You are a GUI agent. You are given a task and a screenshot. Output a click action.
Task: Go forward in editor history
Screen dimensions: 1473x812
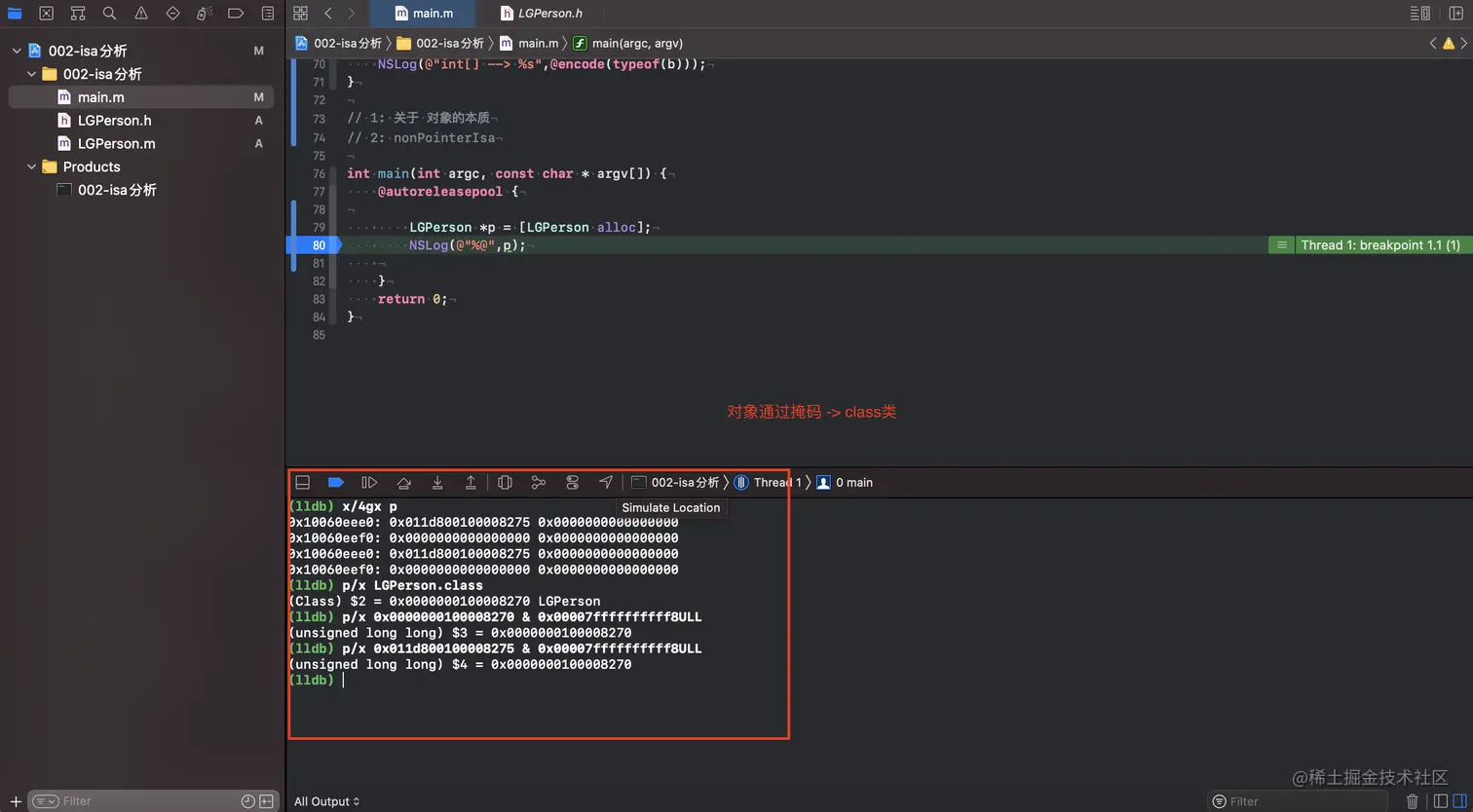point(352,14)
